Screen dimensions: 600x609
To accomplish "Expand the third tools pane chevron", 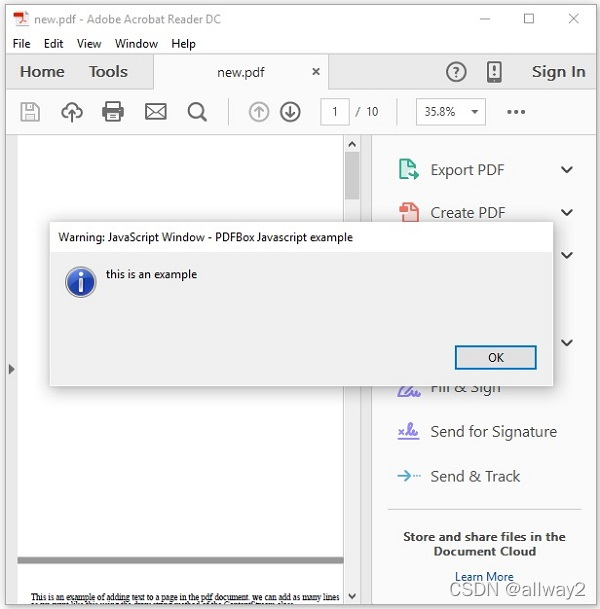I will click(567, 255).
